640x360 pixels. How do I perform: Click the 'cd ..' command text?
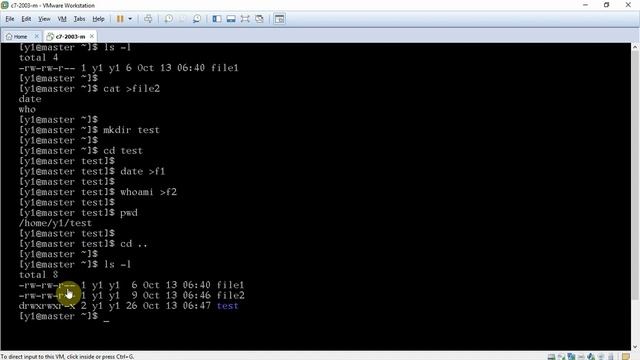[134, 244]
